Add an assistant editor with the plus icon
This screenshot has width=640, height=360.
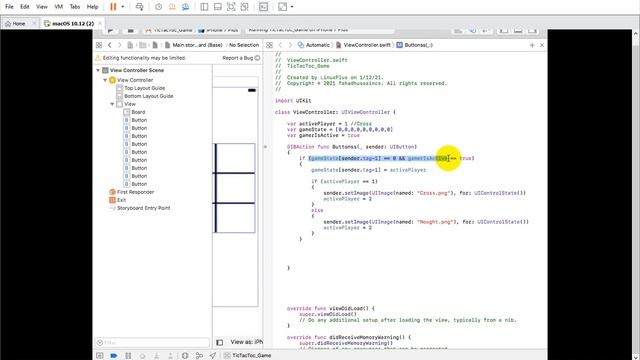532,45
